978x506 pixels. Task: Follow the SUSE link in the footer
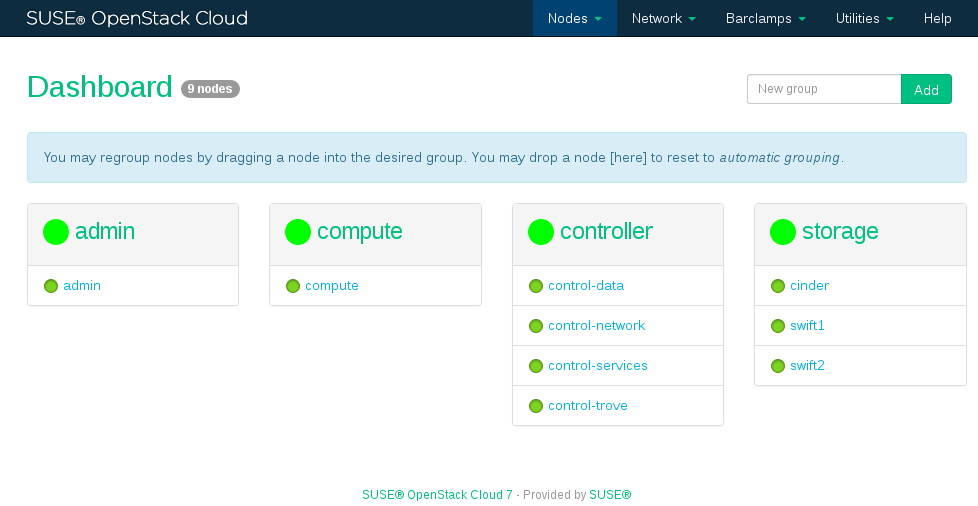pyautogui.click(x=610, y=495)
